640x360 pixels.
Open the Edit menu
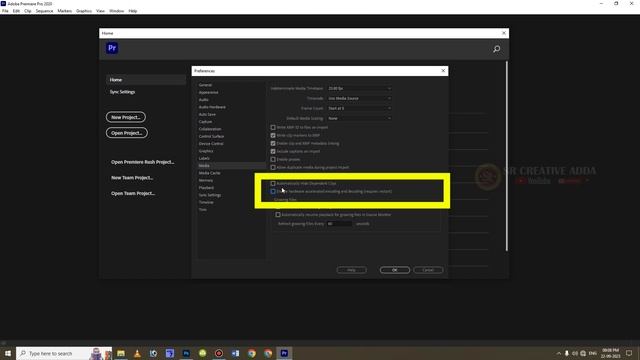(x=16, y=11)
